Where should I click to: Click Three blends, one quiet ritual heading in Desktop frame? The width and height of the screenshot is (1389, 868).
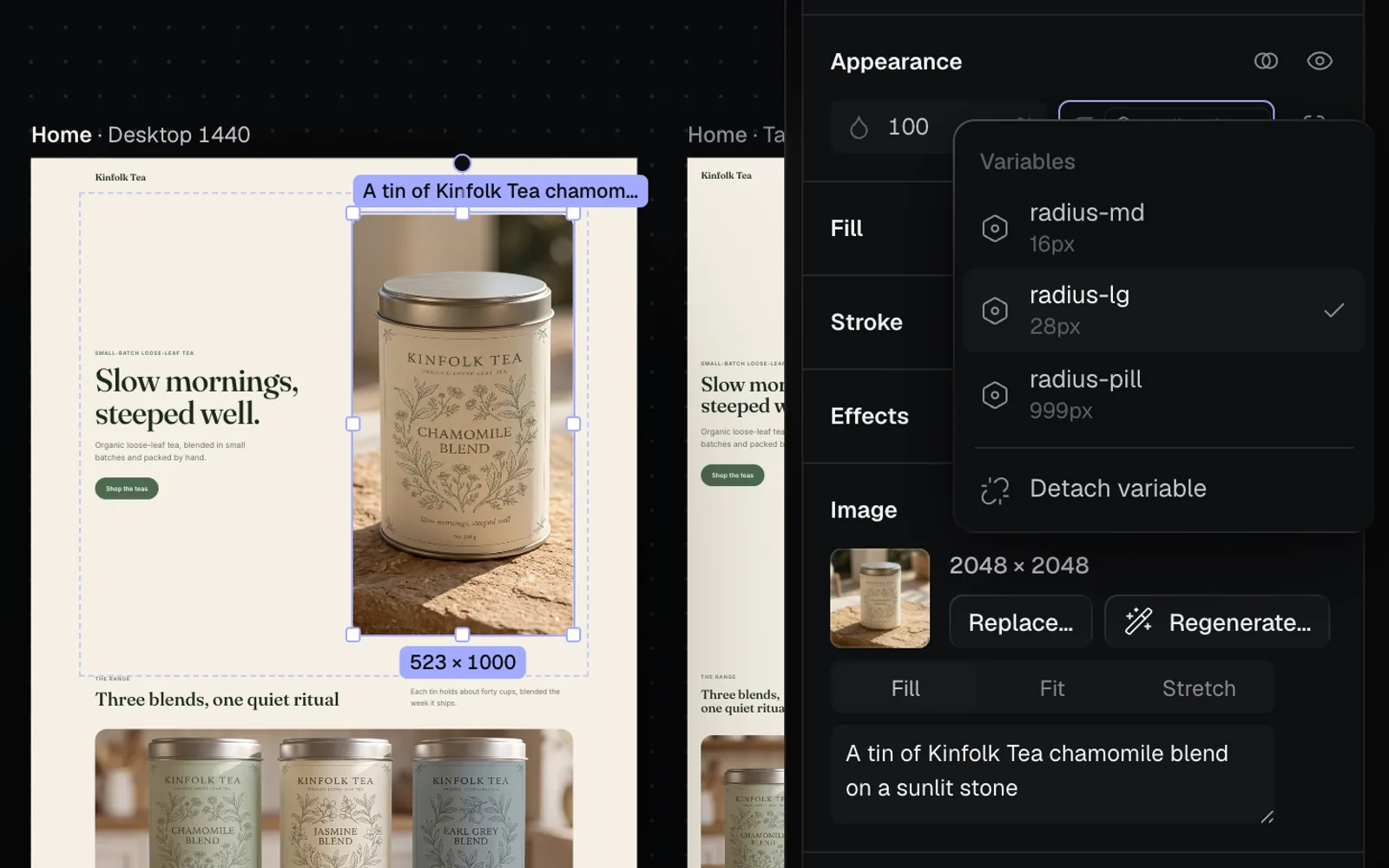point(217,700)
